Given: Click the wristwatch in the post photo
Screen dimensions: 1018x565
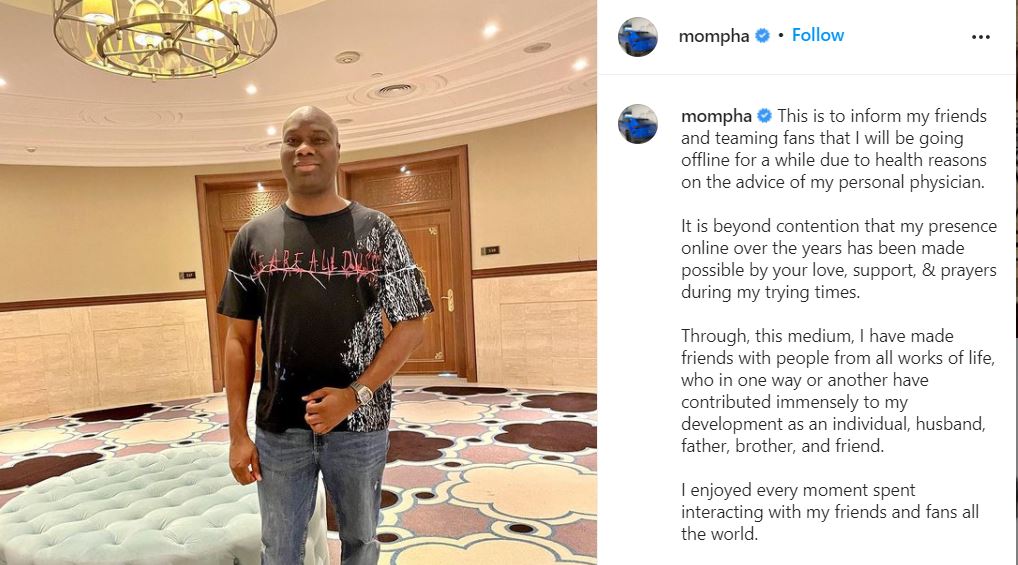Looking at the screenshot, I should [x=362, y=393].
